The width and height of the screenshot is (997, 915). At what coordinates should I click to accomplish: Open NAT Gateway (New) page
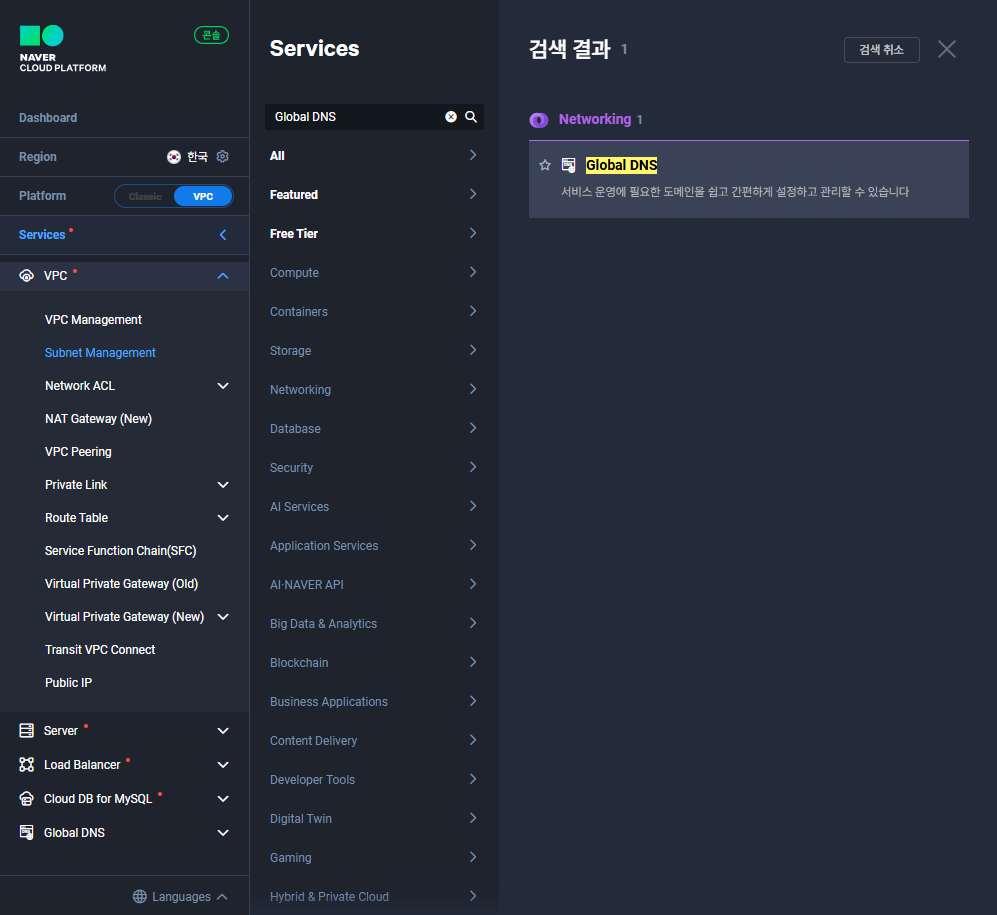tap(99, 419)
